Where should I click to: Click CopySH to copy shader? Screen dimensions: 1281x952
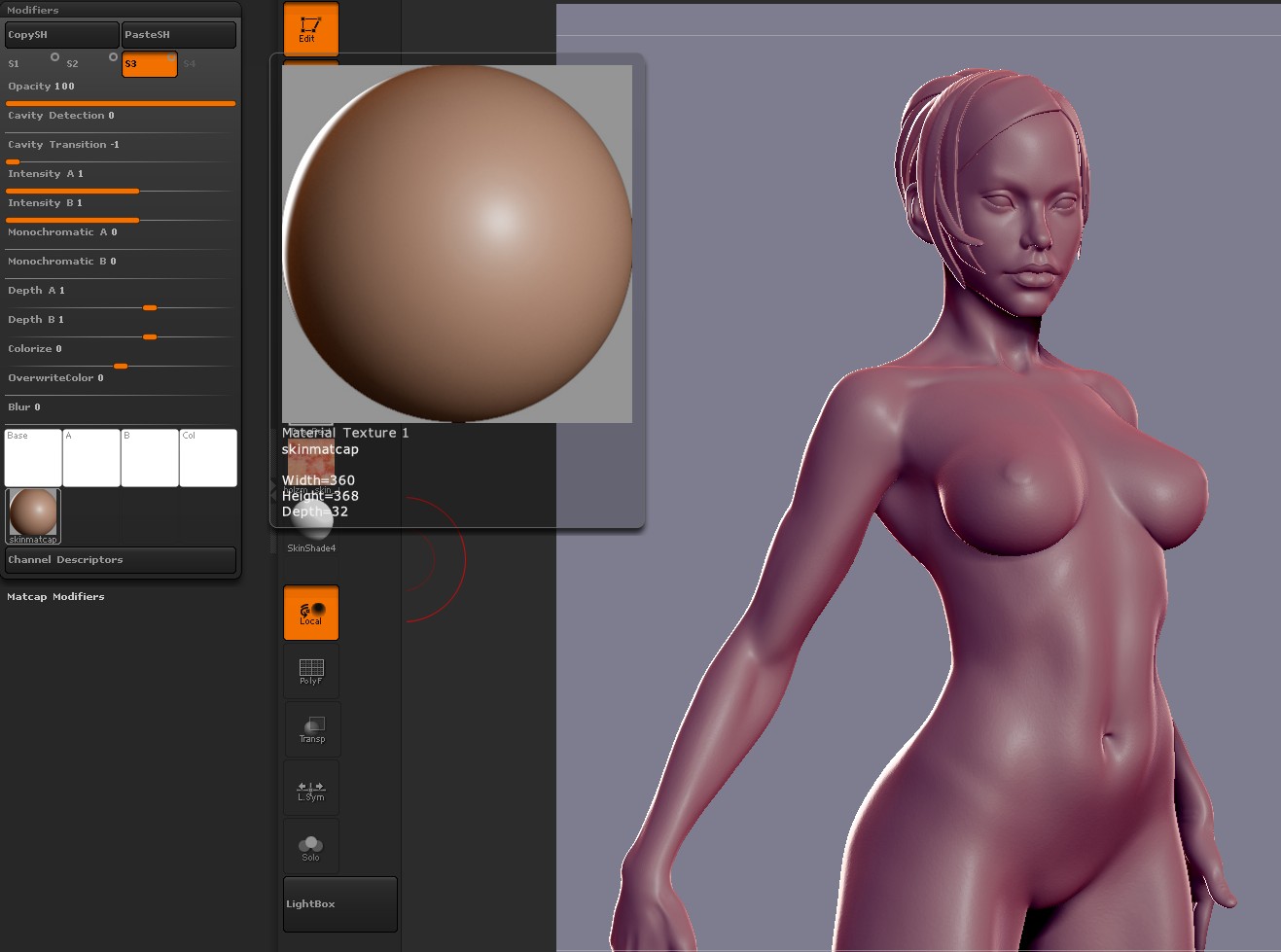[x=61, y=35]
